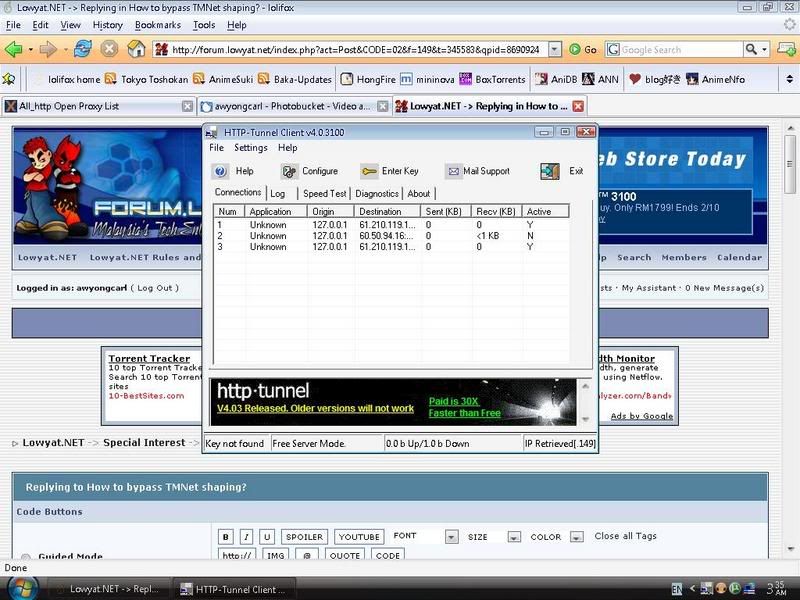Image resolution: width=800 pixels, height=600 pixels.
Task: Open the HTTP-Tunnel File menu
Action: 216,147
